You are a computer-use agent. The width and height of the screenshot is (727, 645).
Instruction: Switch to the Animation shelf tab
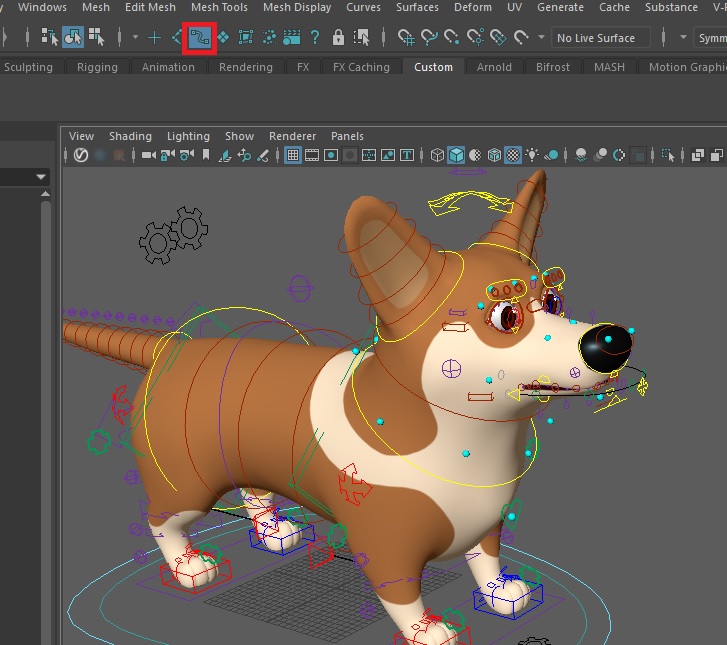click(168, 67)
